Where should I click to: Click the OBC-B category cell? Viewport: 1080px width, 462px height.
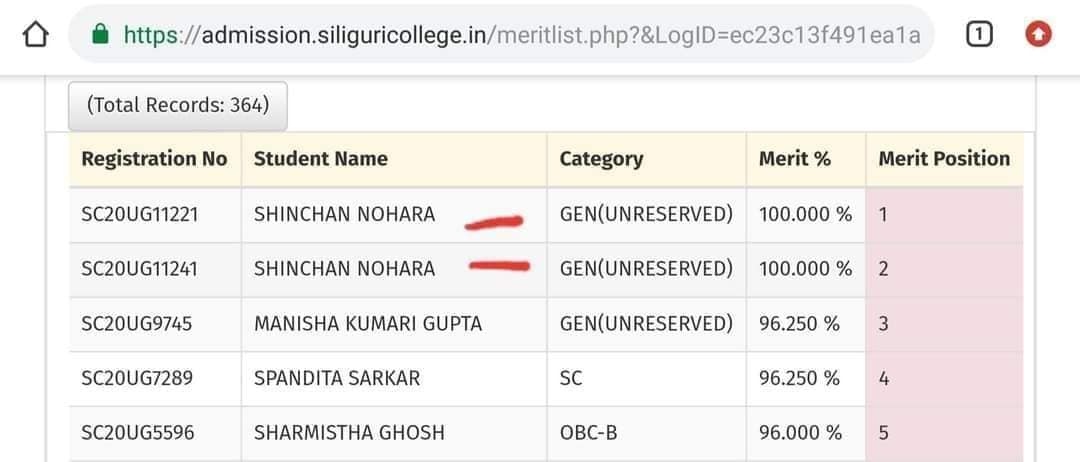coord(647,433)
